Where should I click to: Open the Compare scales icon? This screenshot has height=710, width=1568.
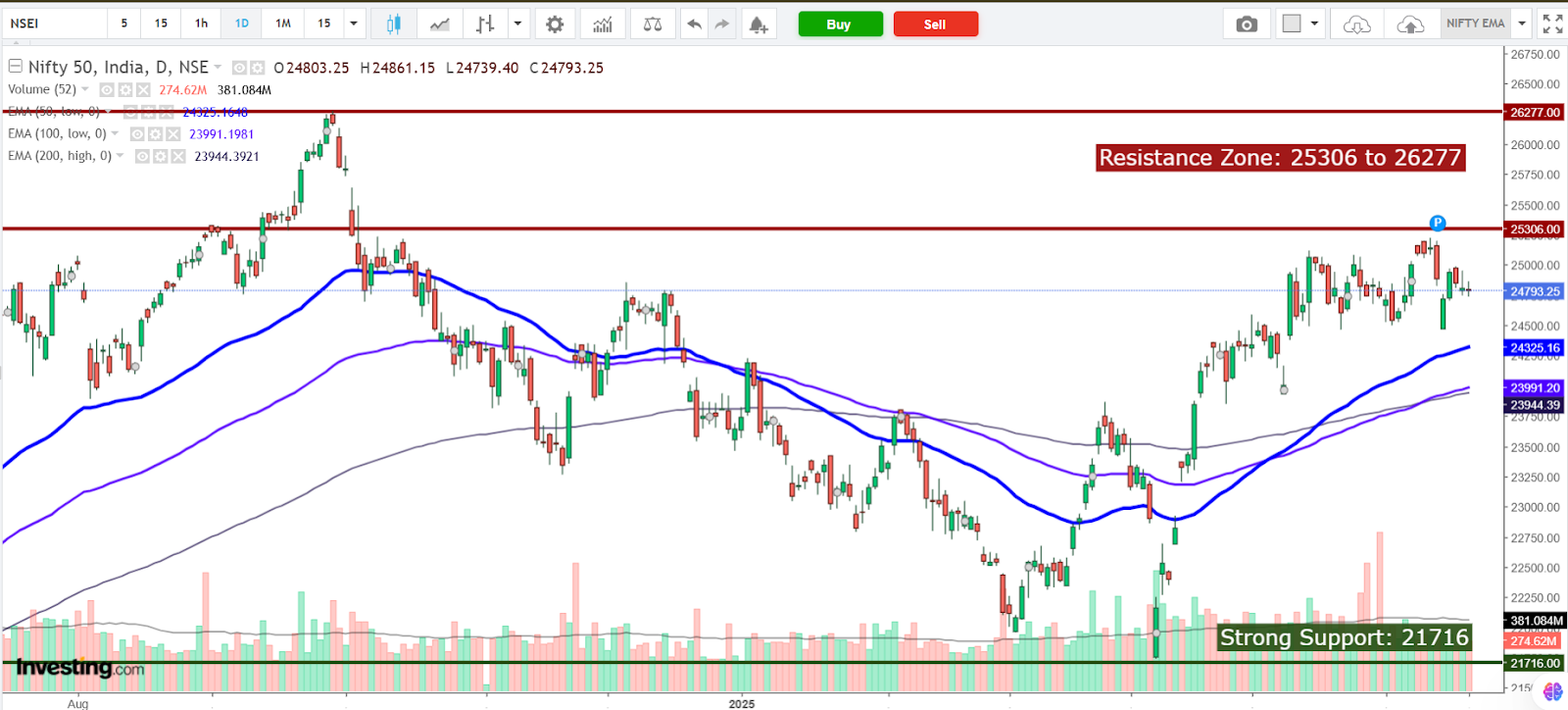[x=652, y=25]
